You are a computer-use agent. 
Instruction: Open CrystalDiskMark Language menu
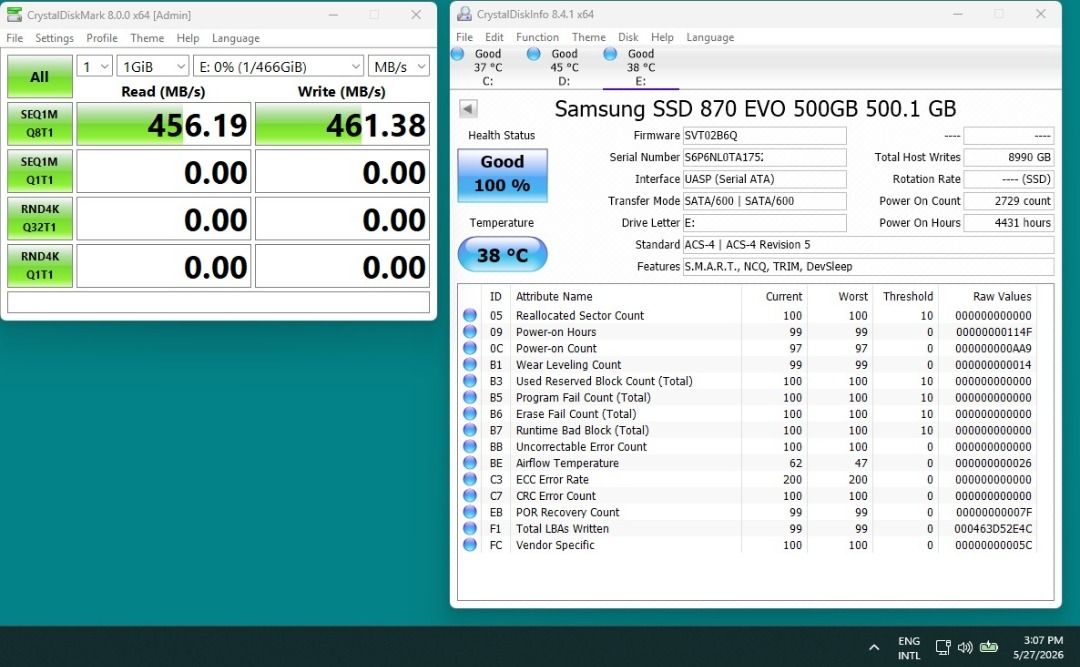pos(236,38)
